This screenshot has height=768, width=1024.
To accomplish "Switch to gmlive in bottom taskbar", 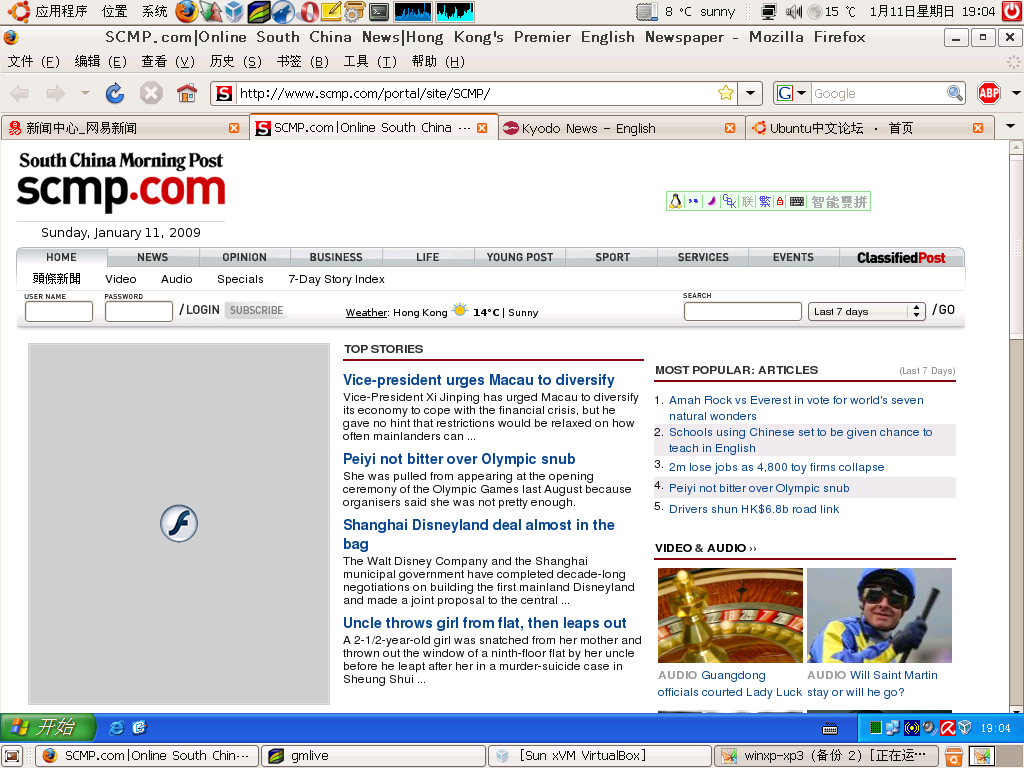I will point(374,756).
